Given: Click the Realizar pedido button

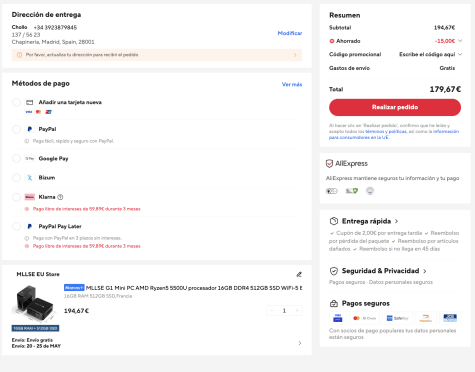Looking at the screenshot, I should click(x=395, y=107).
